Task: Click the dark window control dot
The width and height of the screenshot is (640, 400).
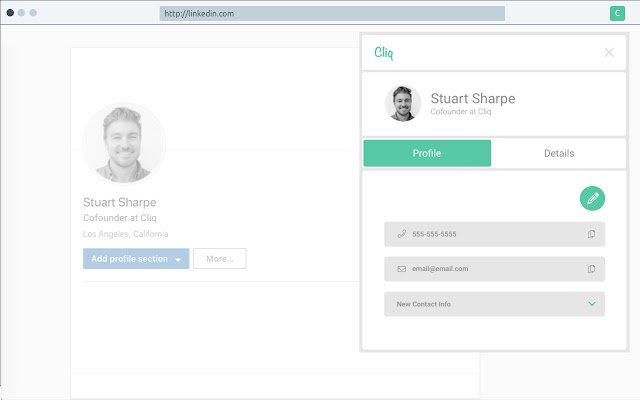Action: [10, 13]
